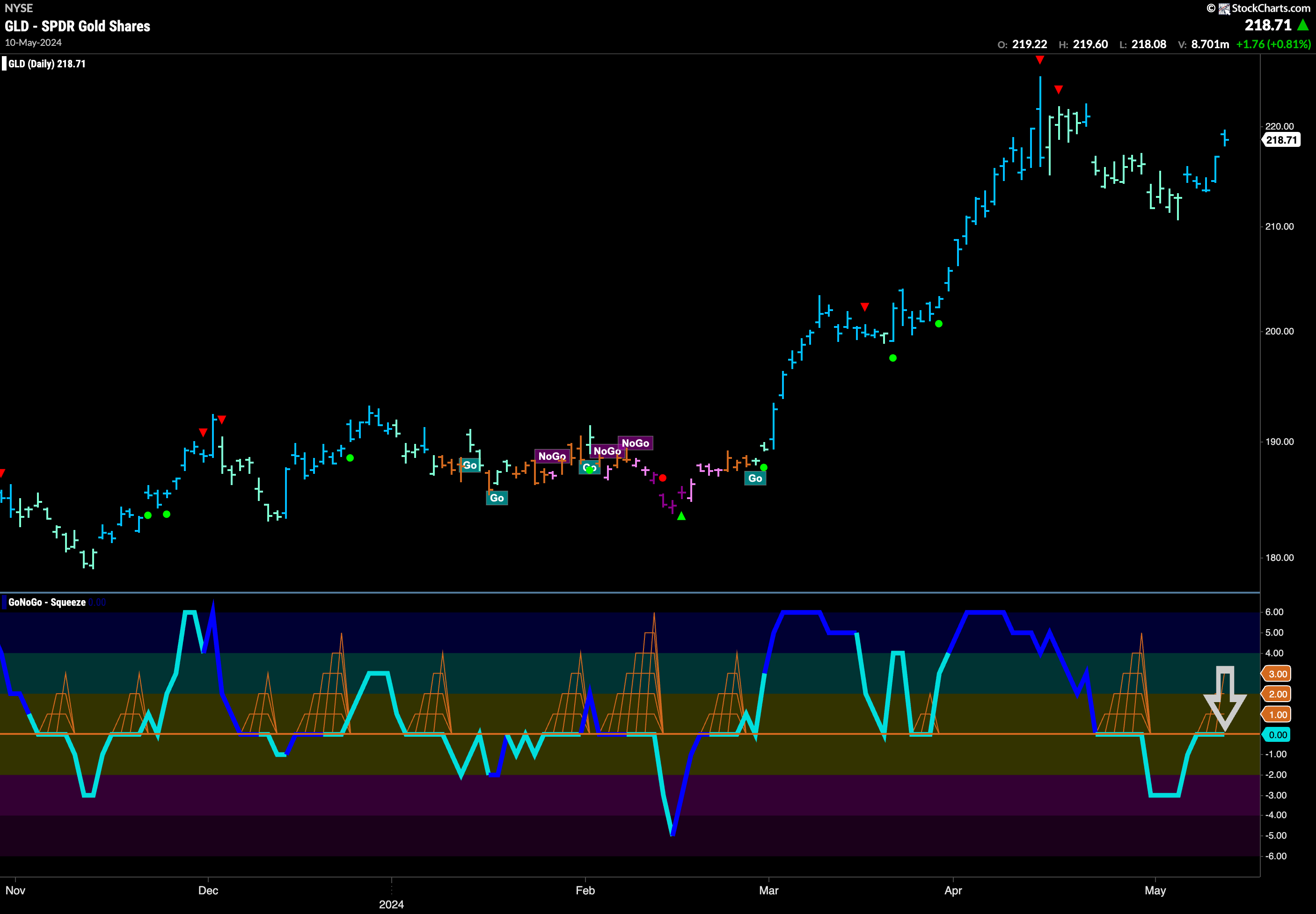The width and height of the screenshot is (1316, 914).
Task: Click the Volume value 8.701m
Action: (1210, 44)
